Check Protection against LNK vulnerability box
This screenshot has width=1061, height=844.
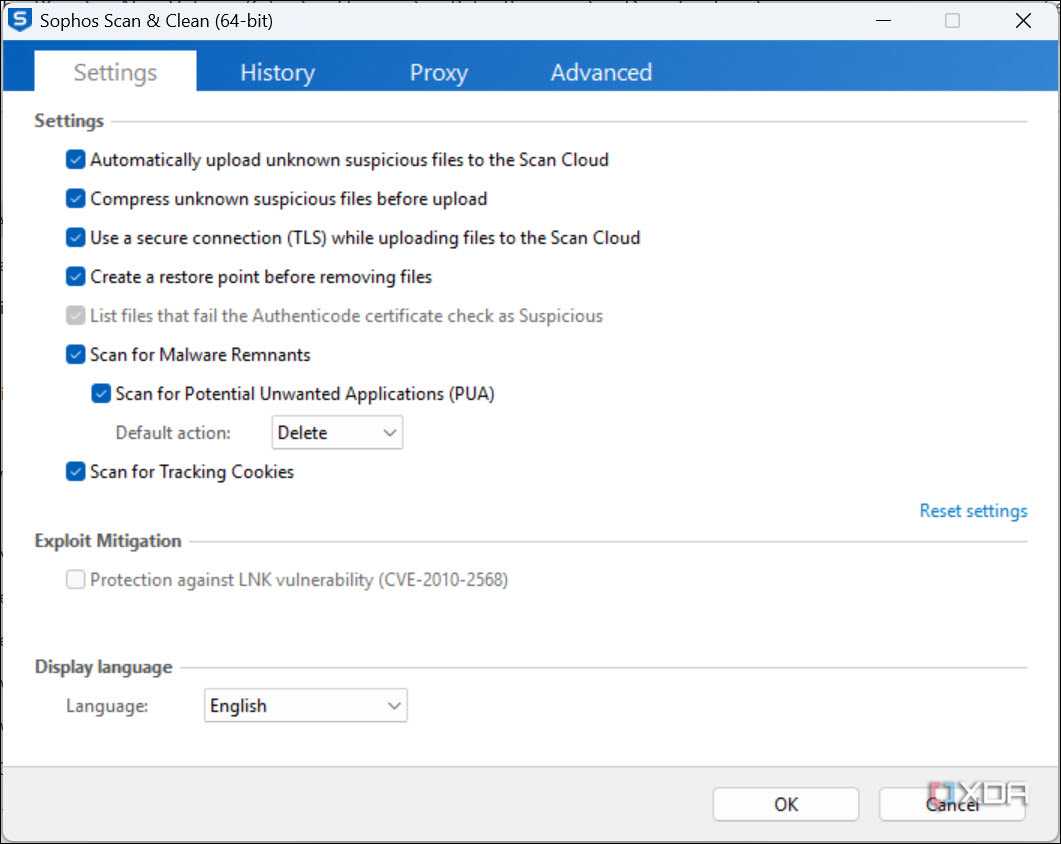76,579
